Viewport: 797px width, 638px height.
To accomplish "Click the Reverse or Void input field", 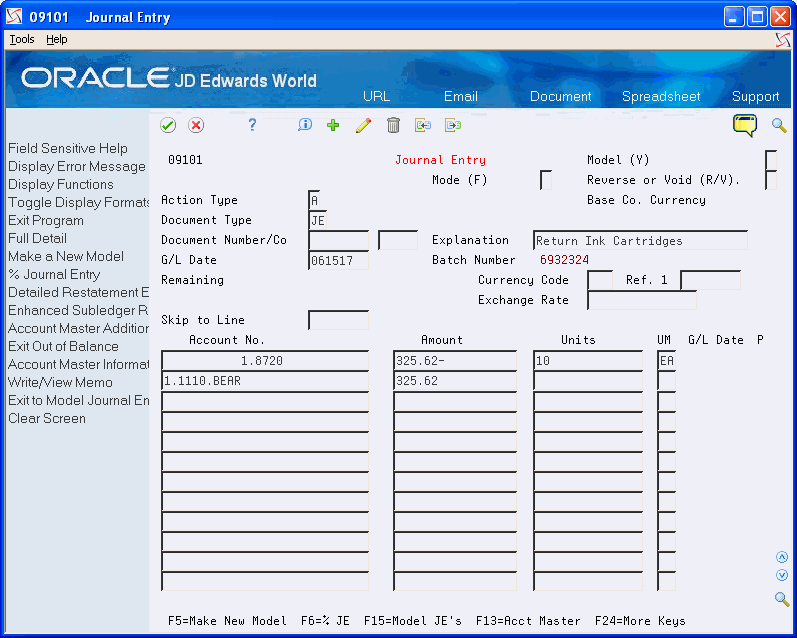I will point(771,180).
